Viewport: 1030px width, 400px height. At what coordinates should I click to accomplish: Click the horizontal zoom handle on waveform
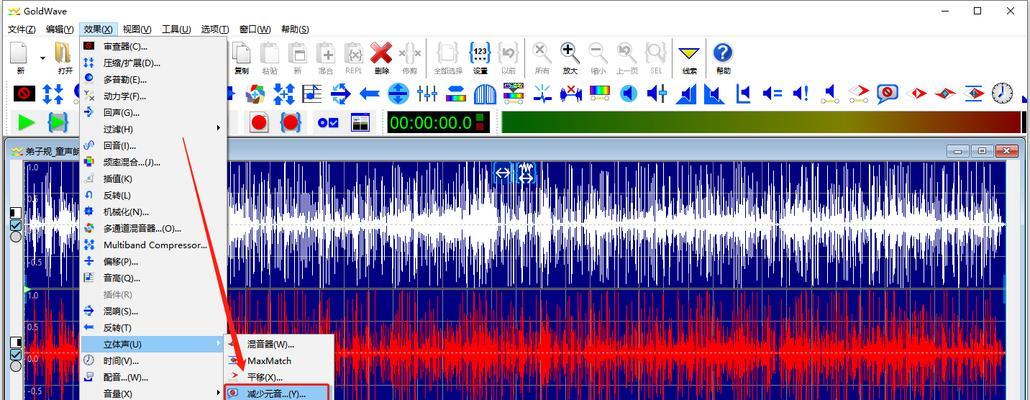point(503,173)
